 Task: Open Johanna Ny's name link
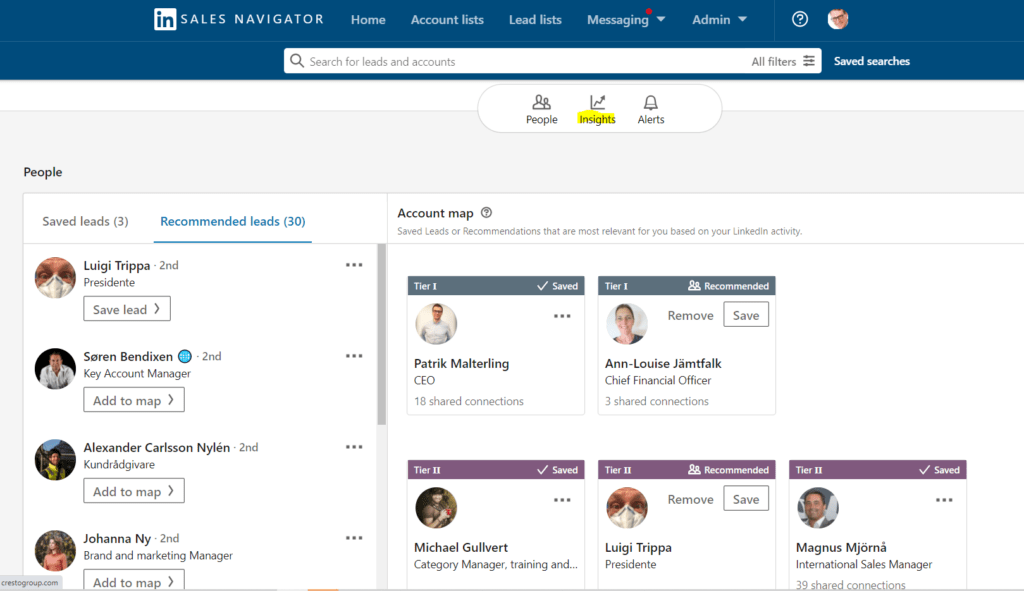[117, 539]
